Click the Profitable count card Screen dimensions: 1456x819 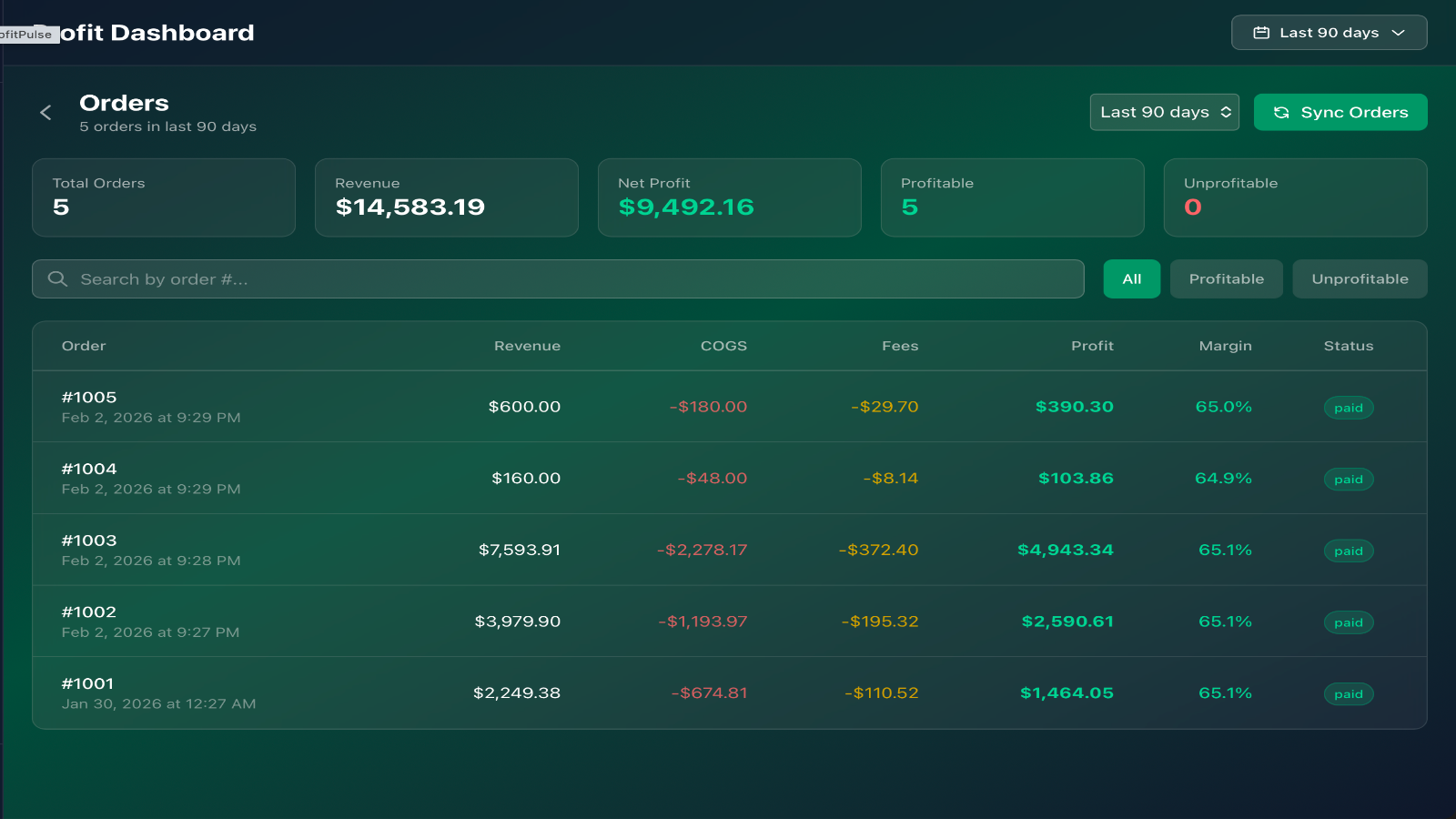[x=1013, y=197]
